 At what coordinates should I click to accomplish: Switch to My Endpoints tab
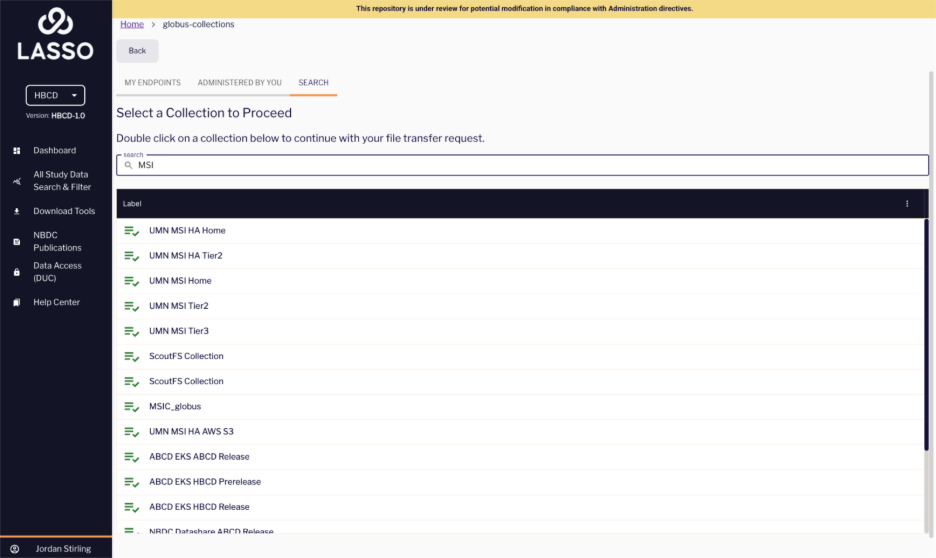[x=152, y=82]
